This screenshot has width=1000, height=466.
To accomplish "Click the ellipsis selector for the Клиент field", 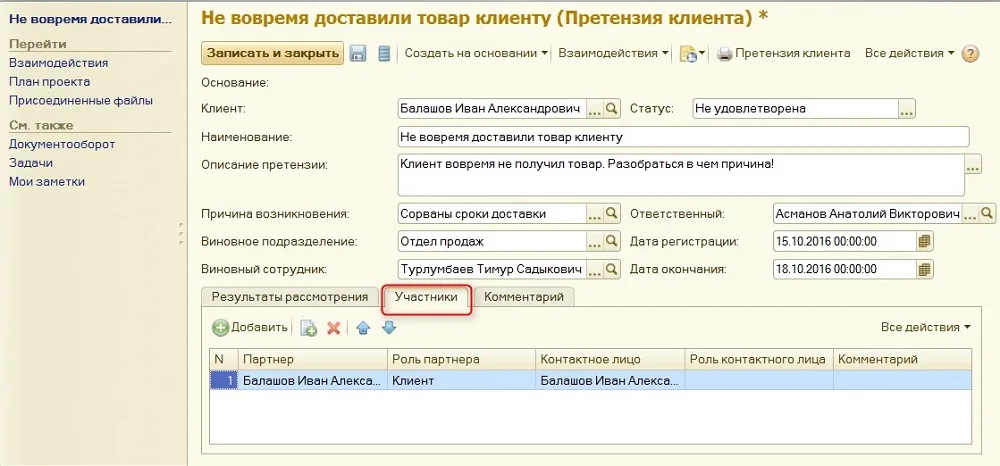I will pyautogui.click(x=594, y=109).
